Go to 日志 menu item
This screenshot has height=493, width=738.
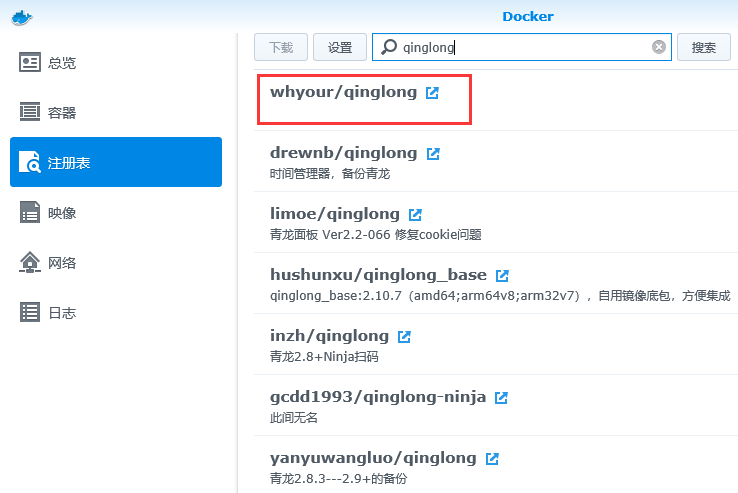click(116, 312)
